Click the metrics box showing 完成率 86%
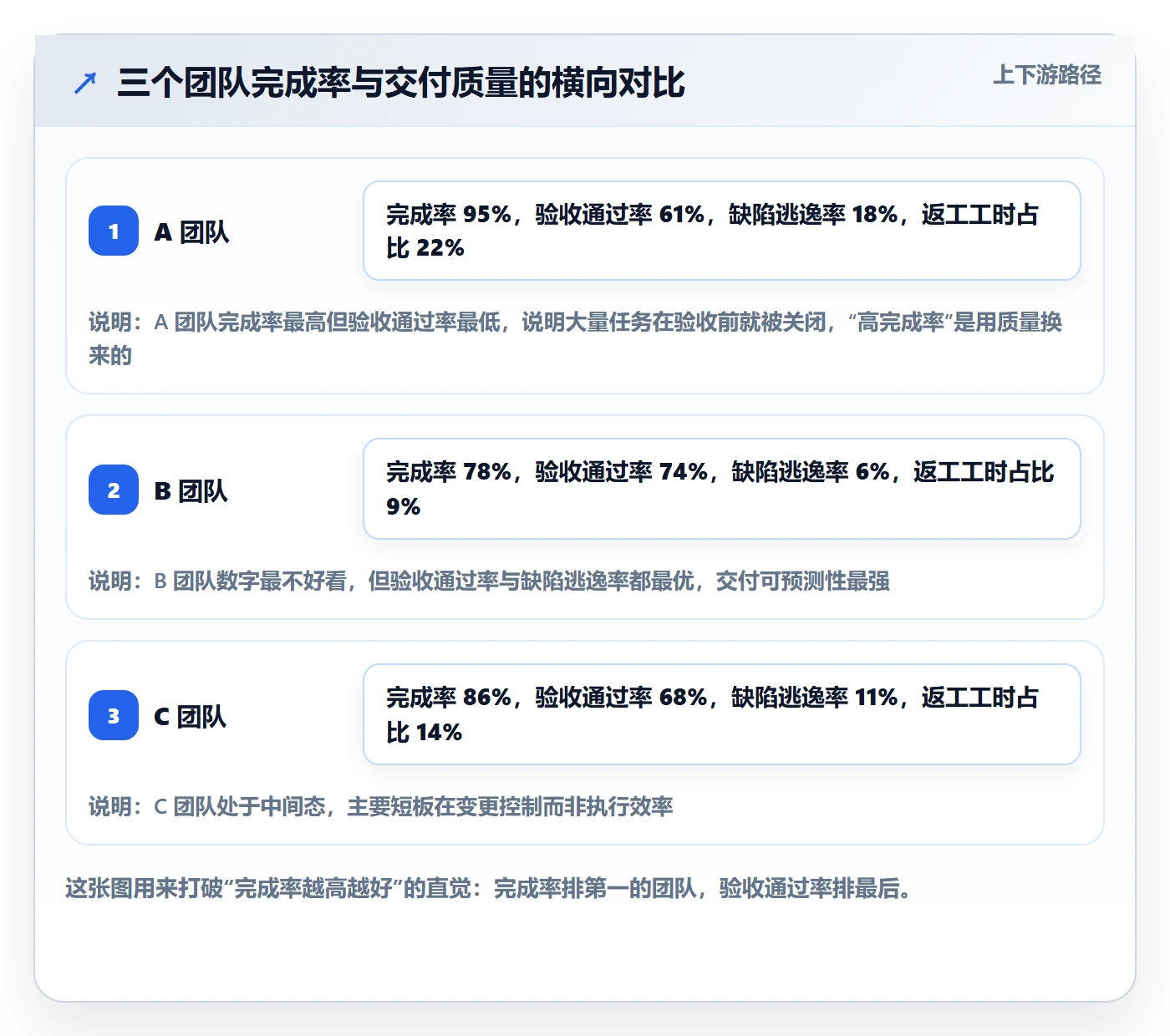The height and width of the screenshot is (1036, 1170). pos(722,714)
